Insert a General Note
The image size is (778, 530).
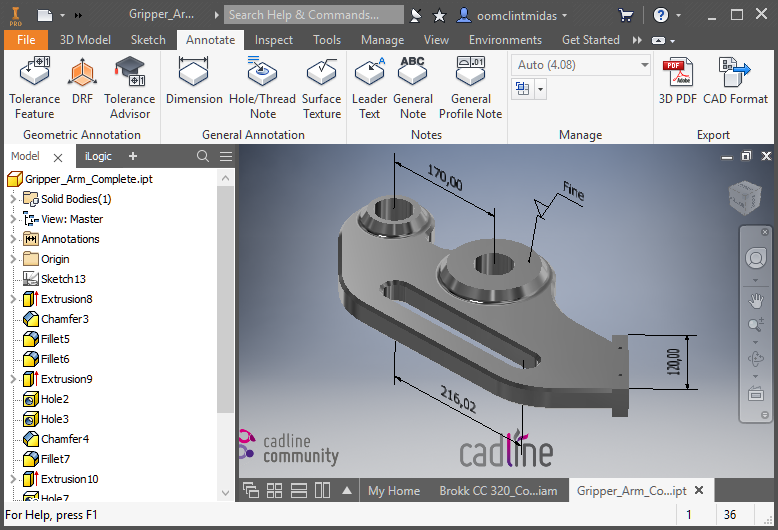pos(413,88)
